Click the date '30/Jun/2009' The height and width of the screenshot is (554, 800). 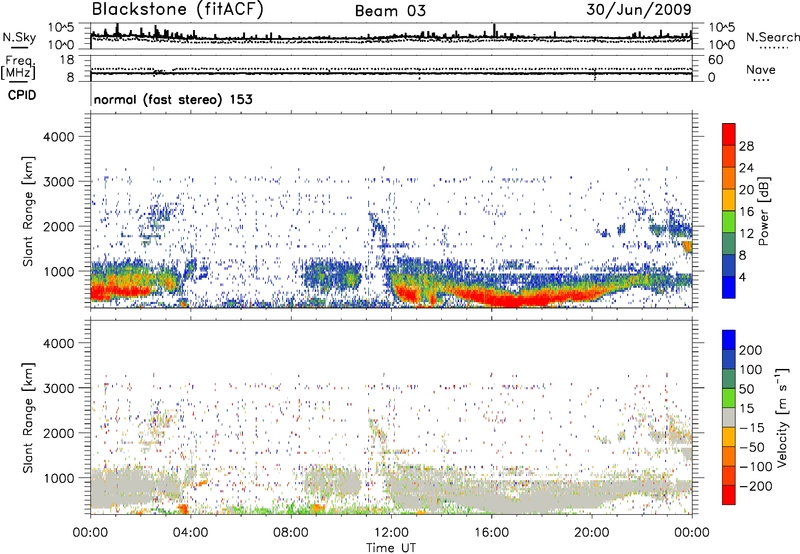tap(639, 9)
